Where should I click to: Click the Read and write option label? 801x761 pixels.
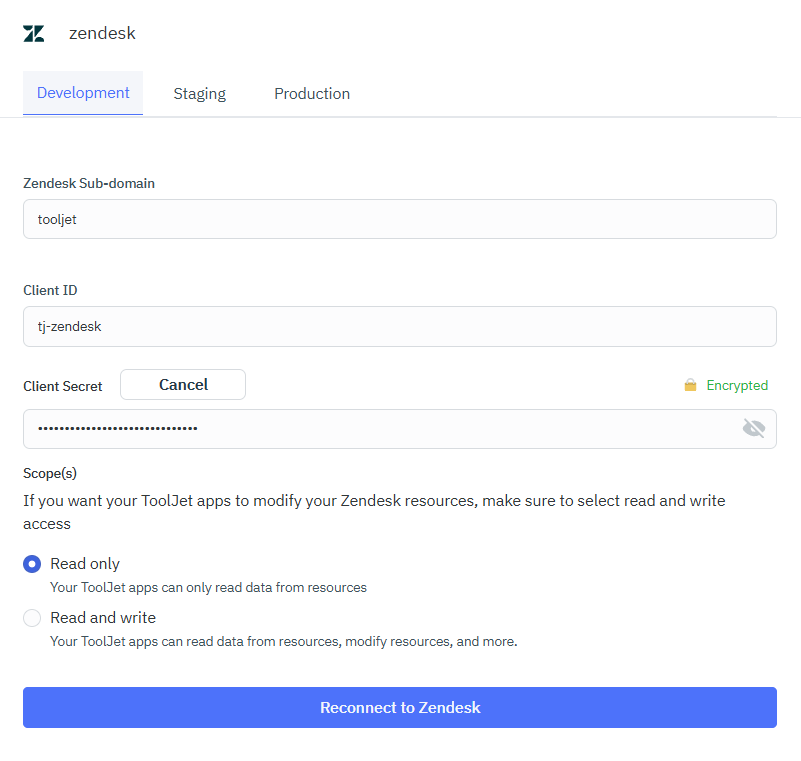[102, 618]
